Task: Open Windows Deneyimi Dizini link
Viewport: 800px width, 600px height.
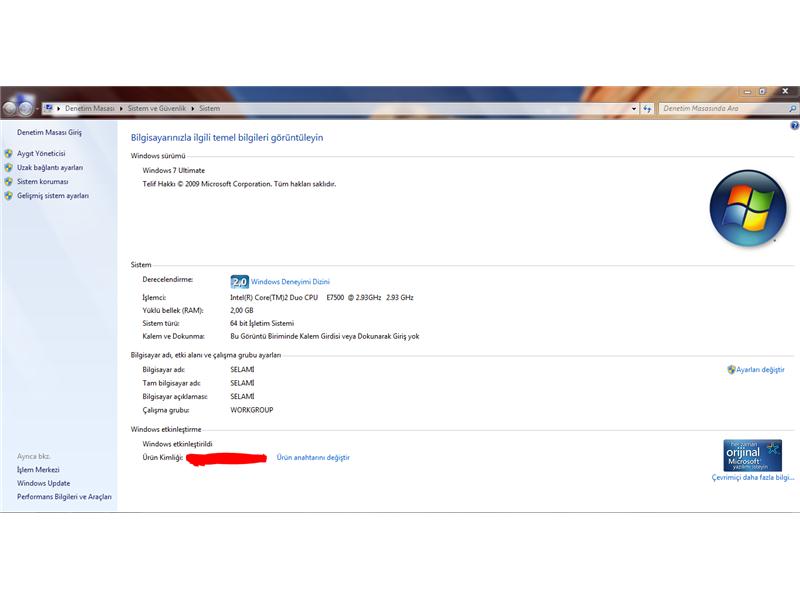Action: tap(290, 282)
